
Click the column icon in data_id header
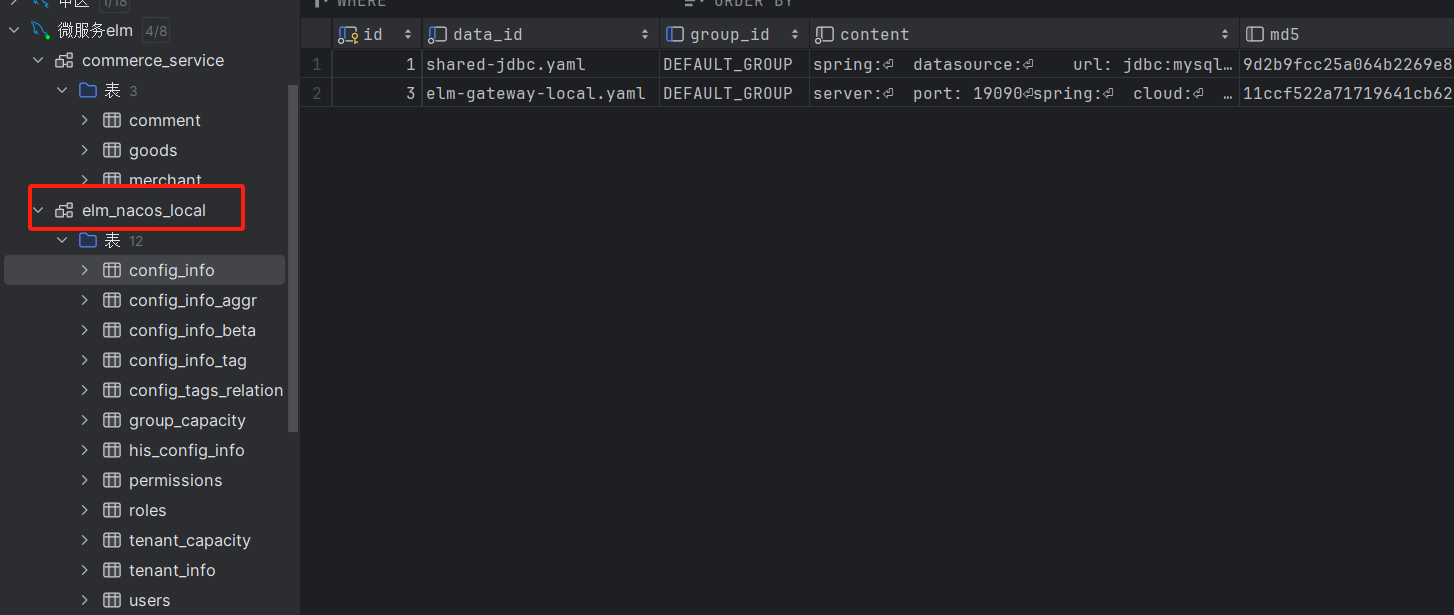(x=437, y=34)
